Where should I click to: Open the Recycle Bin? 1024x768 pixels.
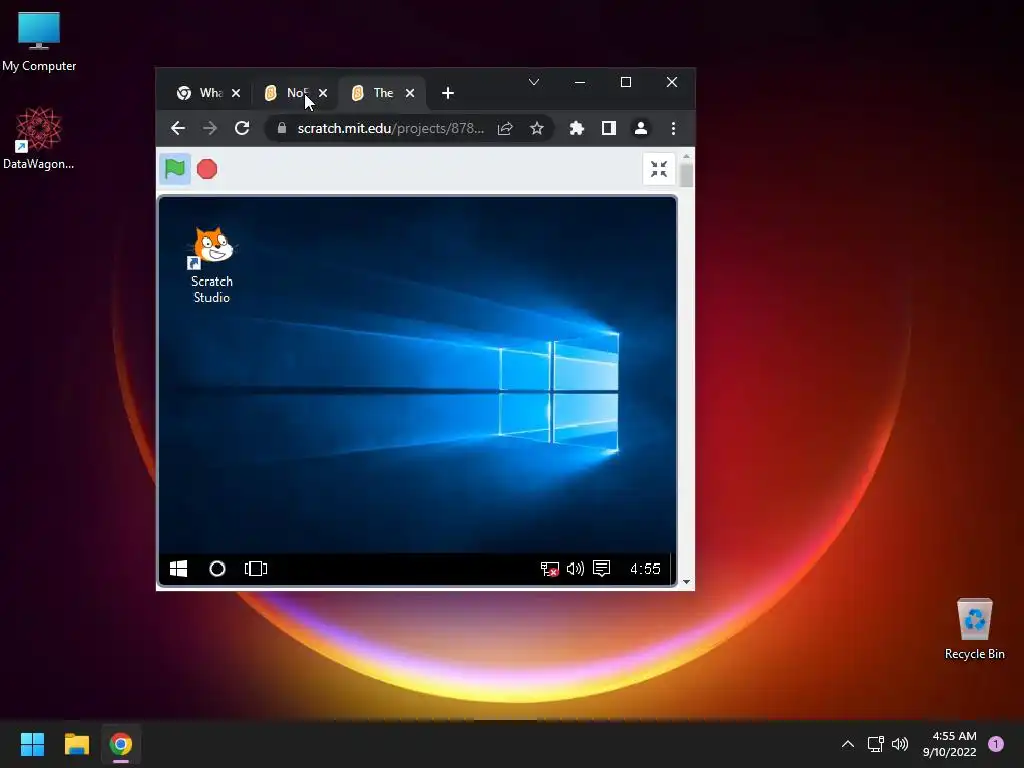(x=974, y=628)
